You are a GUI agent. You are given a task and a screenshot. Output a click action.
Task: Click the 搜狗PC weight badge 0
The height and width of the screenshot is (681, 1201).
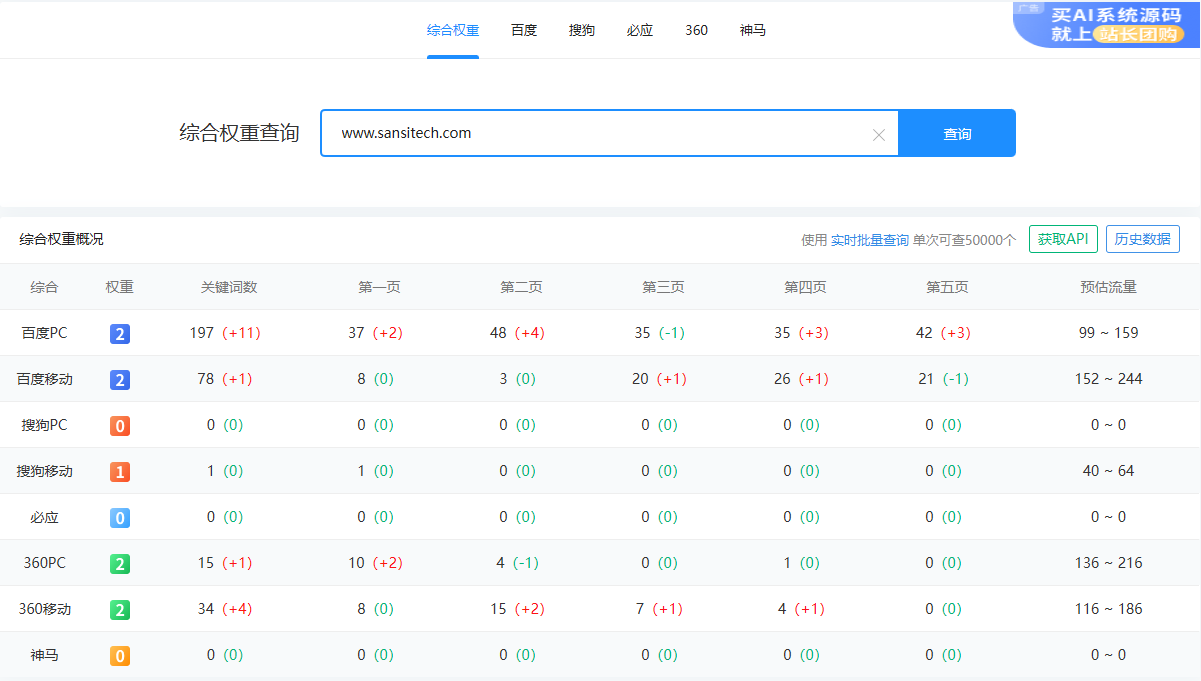point(120,426)
